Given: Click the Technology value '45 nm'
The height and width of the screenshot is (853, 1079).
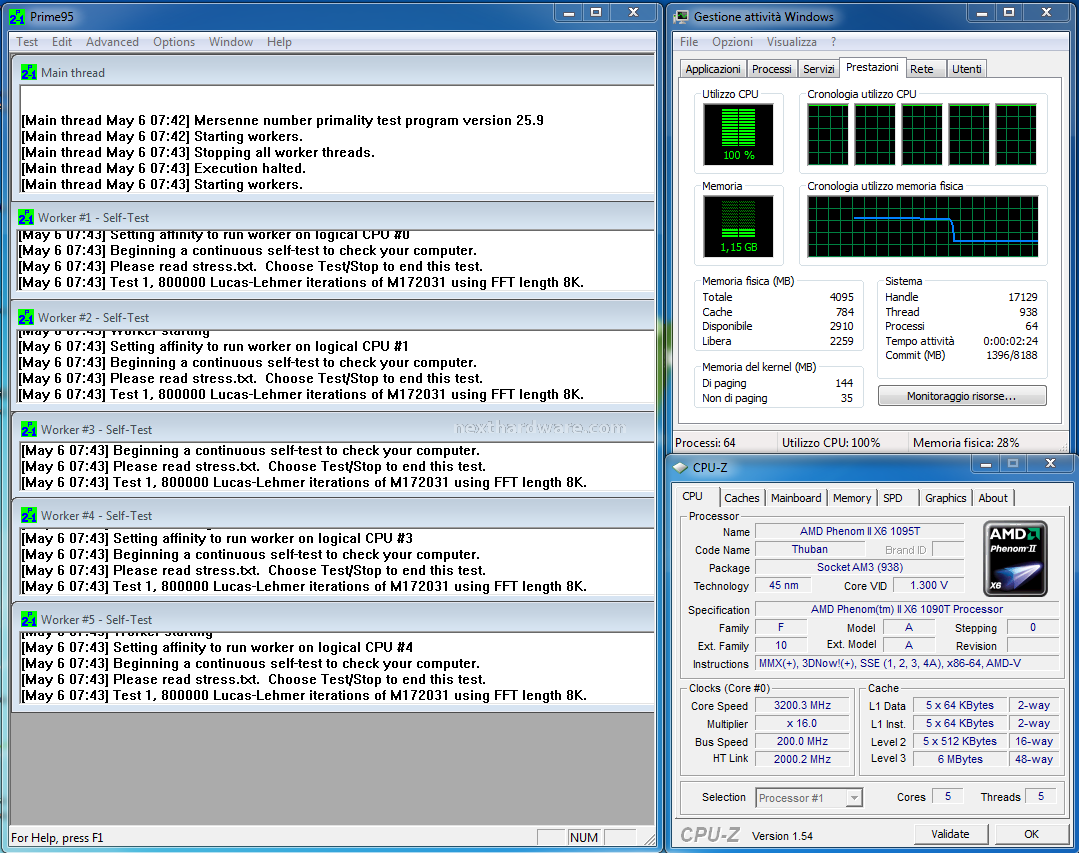Looking at the screenshot, I should pos(784,585).
